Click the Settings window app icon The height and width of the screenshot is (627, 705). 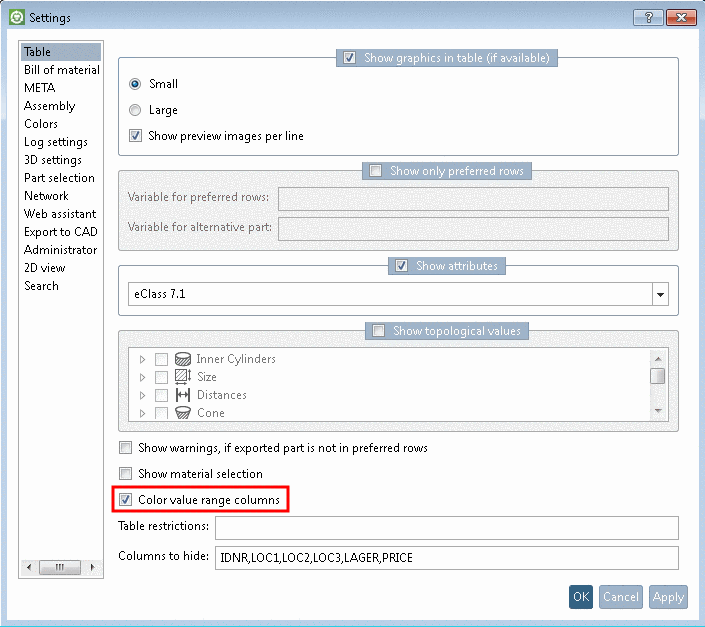click(x=17, y=18)
